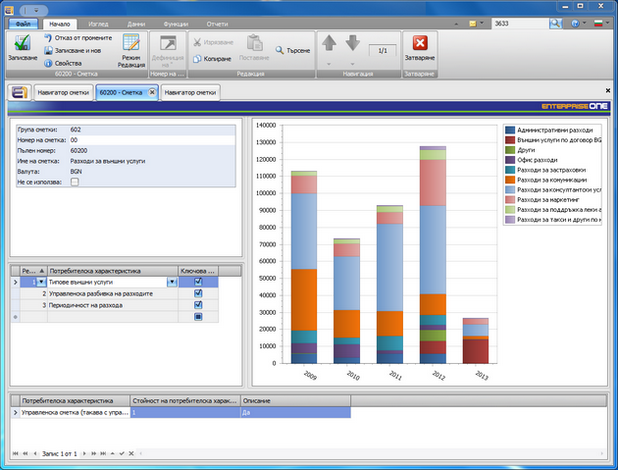Click the Записване (Save) icon
The width and height of the screenshot is (618, 470).
pos(22,42)
